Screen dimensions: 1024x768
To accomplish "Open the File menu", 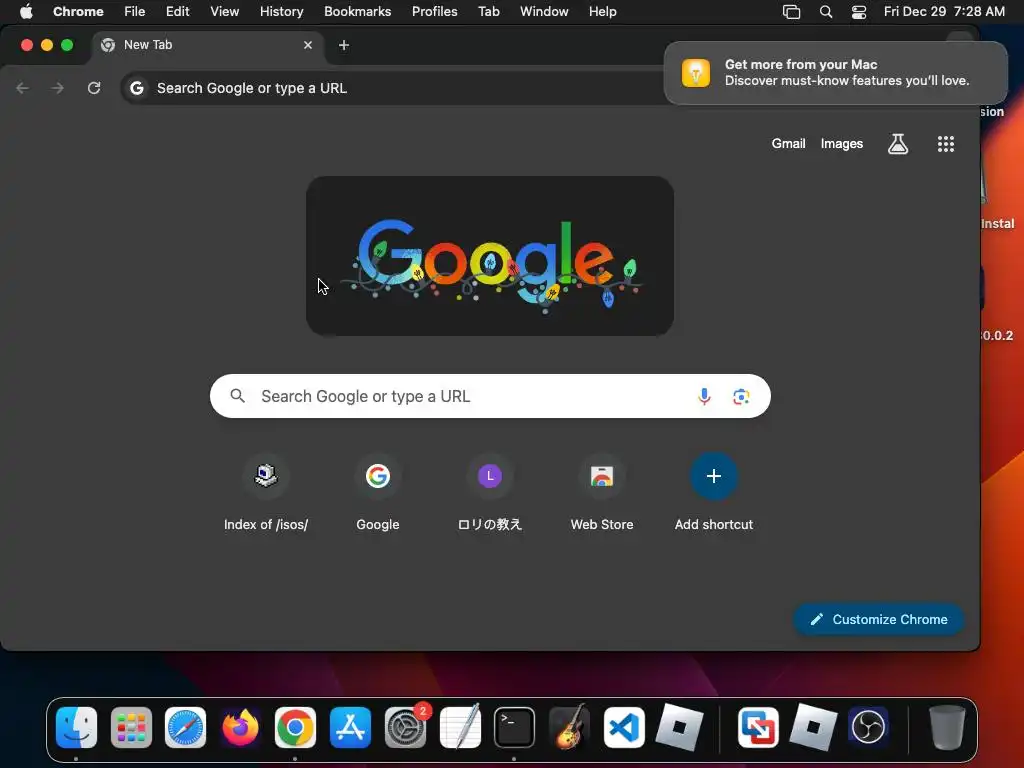I will tap(135, 11).
